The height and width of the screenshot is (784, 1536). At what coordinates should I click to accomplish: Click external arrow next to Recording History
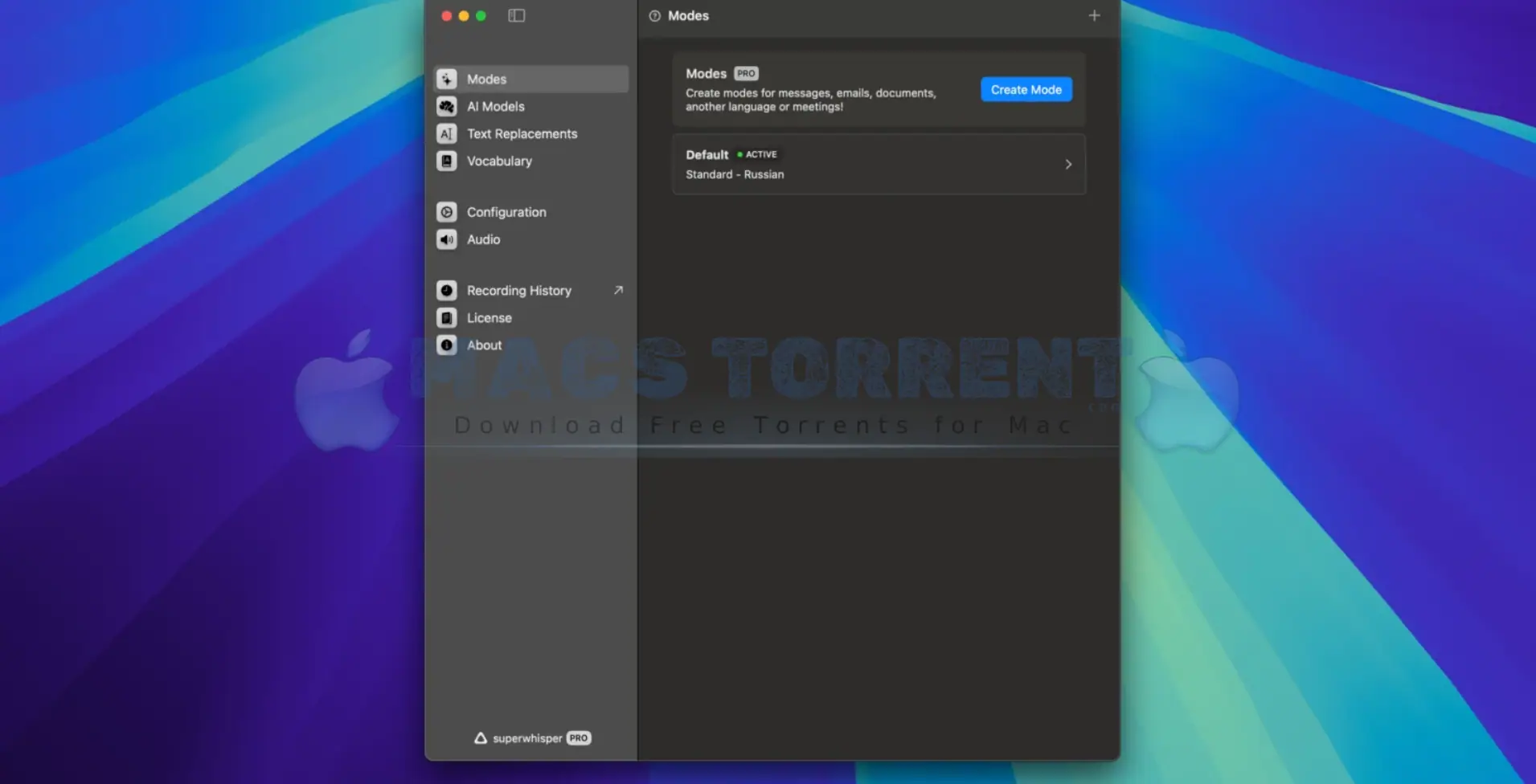pos(618,290)
